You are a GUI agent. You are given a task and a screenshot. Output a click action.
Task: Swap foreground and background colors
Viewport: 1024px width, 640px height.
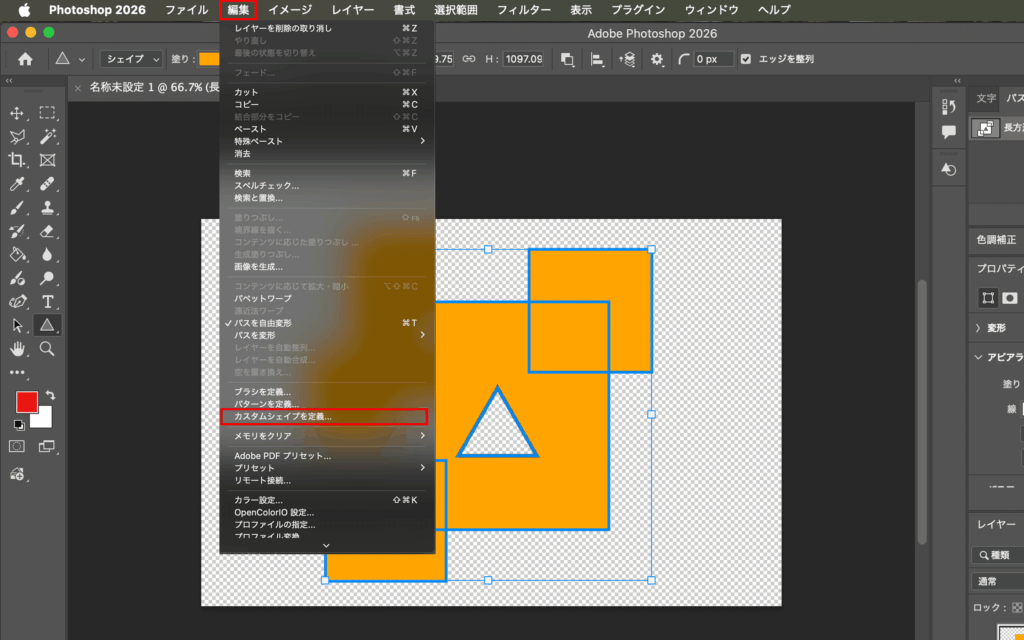(50, 395)
